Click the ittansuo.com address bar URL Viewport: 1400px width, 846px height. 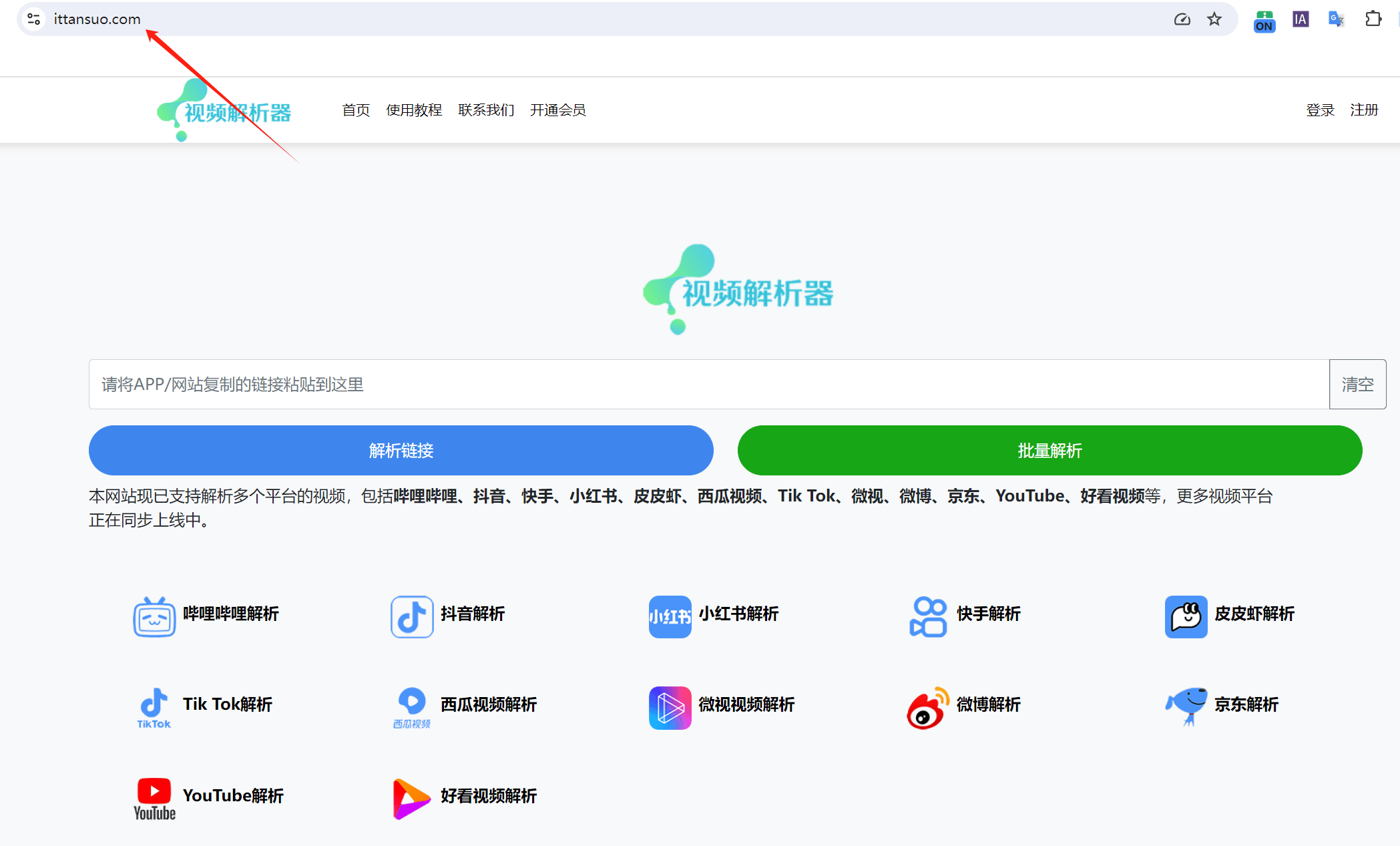pyautogui.click(x=97, y=19)
